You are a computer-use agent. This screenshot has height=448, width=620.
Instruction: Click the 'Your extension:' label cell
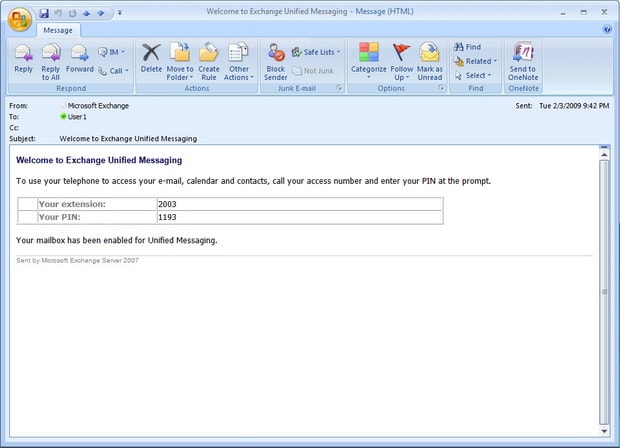click(x=97, y=204)
